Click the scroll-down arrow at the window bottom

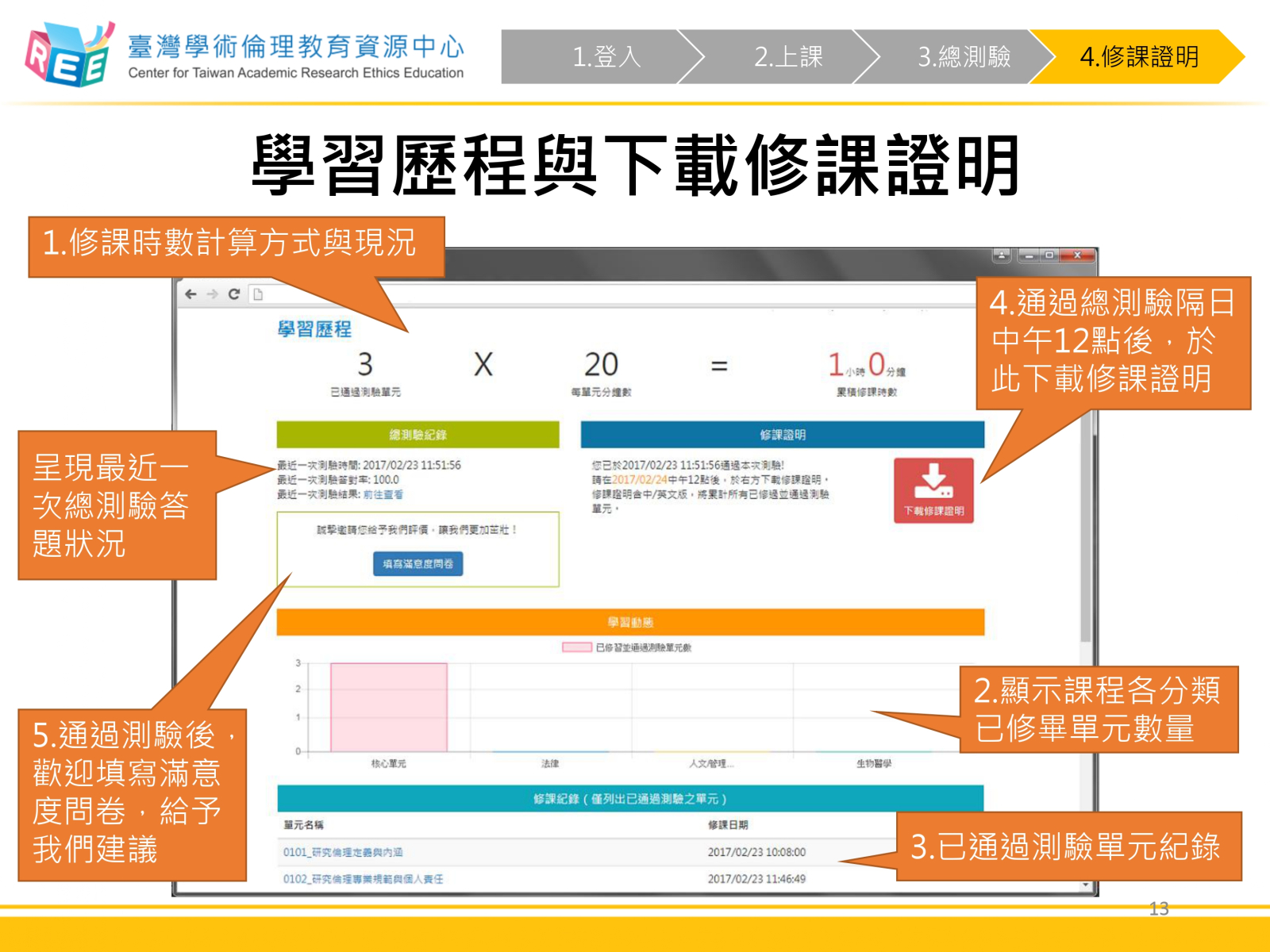pyautogui.click(x=1085, y=884)
